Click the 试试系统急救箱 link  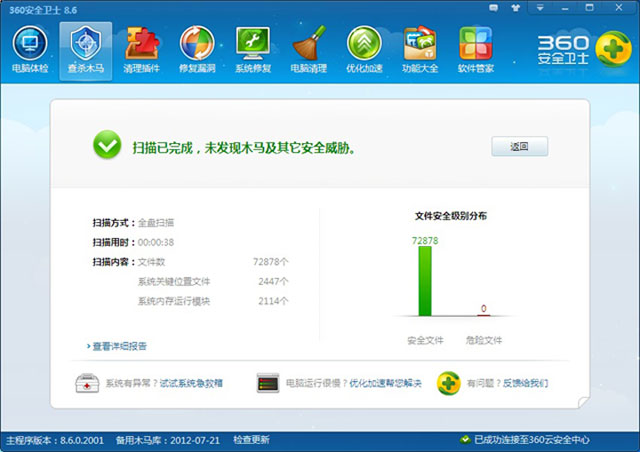[x=191, y=383]
